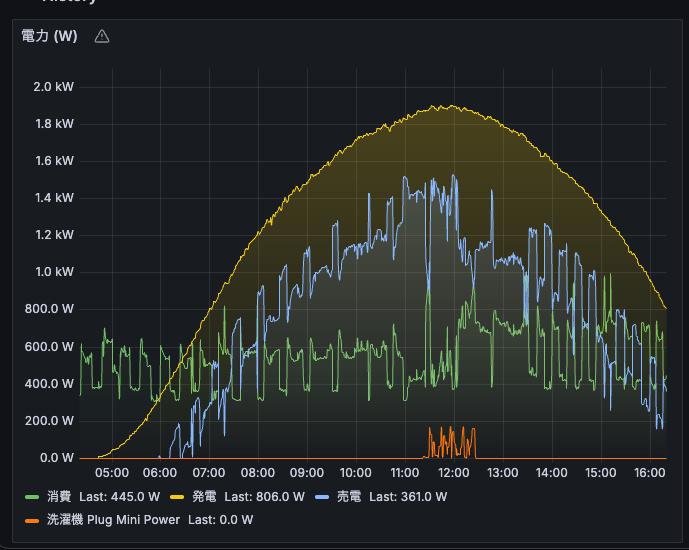Open the 電力 (W) panel title menu
The width and height of the screenshot is (689, 550).
[x=49, y=36]
